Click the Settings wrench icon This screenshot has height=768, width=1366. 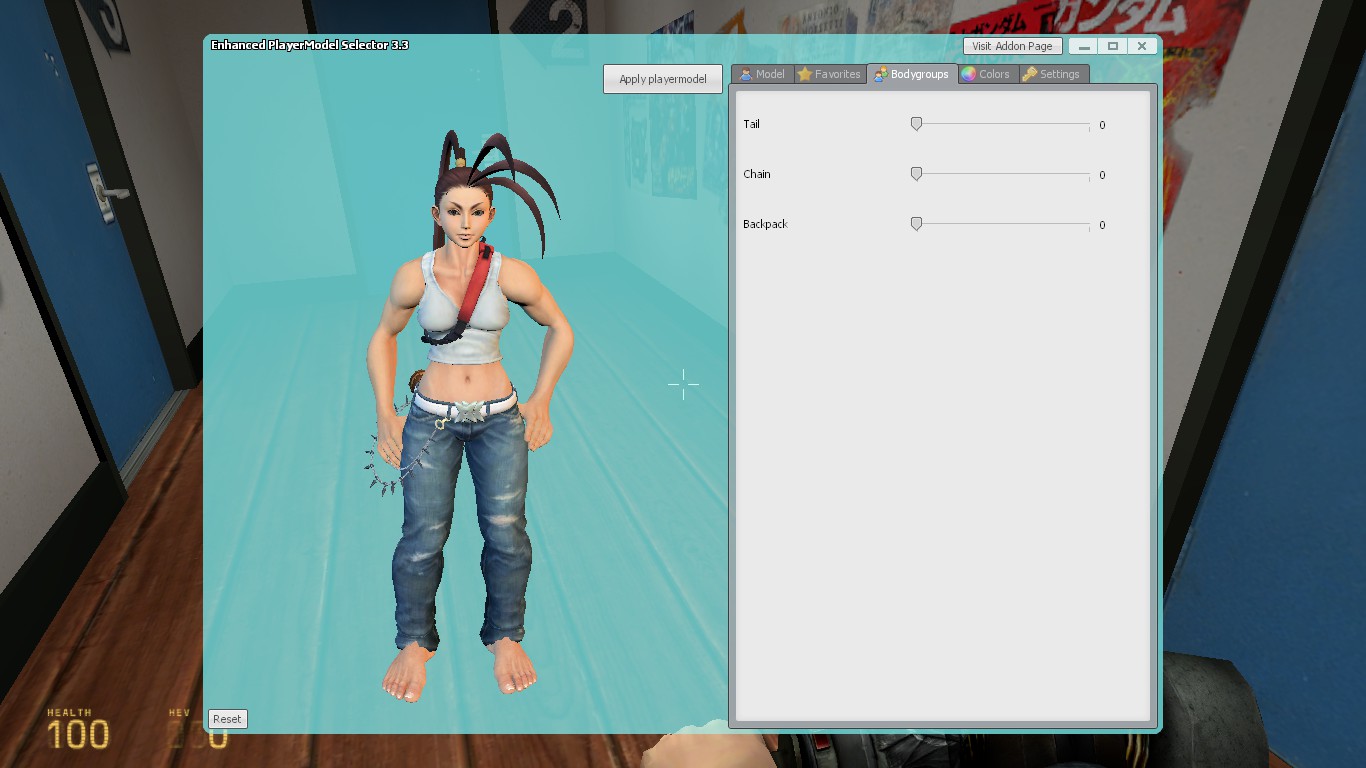tap(1029, 74)
